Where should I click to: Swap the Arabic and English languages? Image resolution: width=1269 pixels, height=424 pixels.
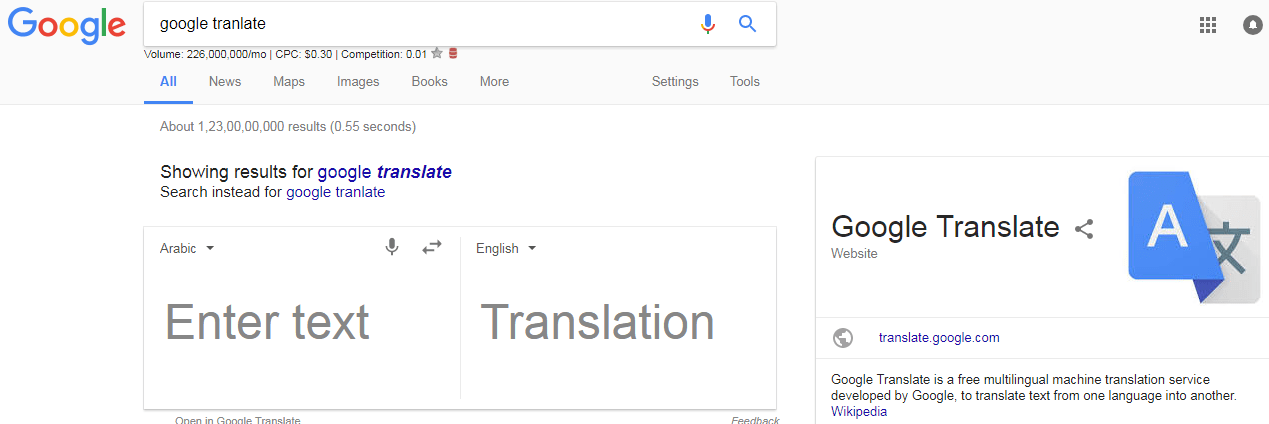[x=432, y=247]
